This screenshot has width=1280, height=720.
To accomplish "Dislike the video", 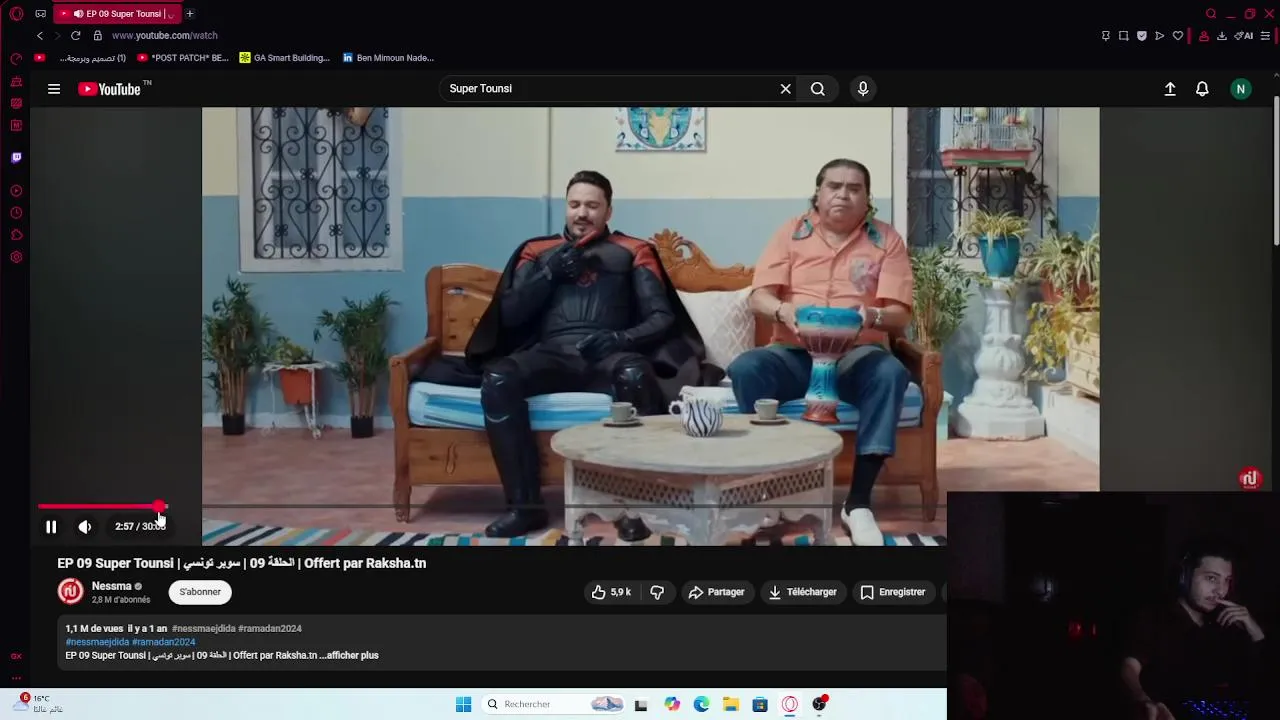I will click(657, 592).
